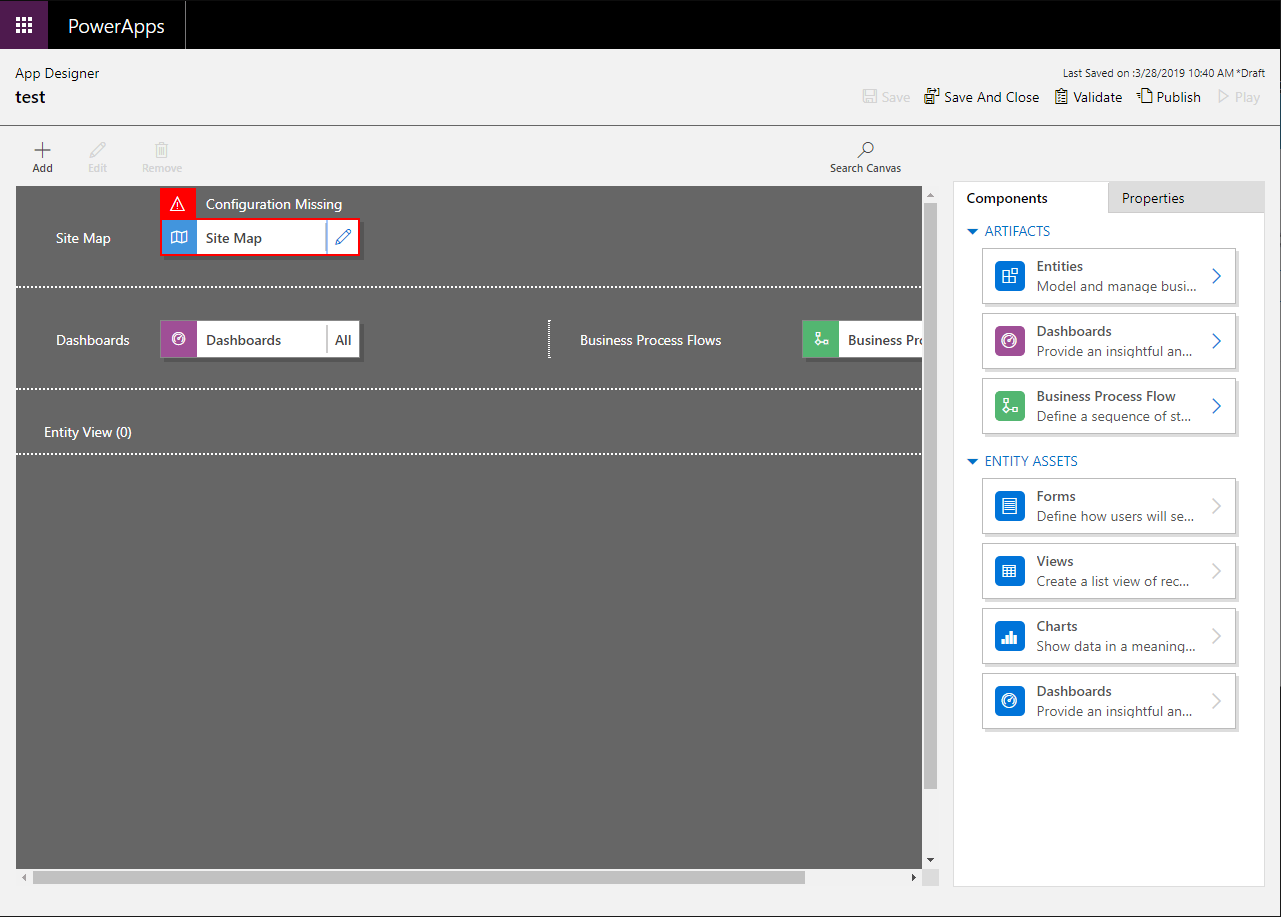Click the vertical scrollbar down arrow
Image resolution: width=1281 pixels, height=917 pixels.
[930, 859]
